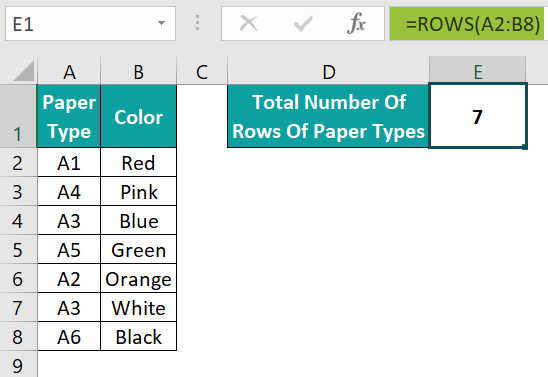Select row 1 header
Image resolution: width=548 pixels, height=377 pixels.
point(18,116)
